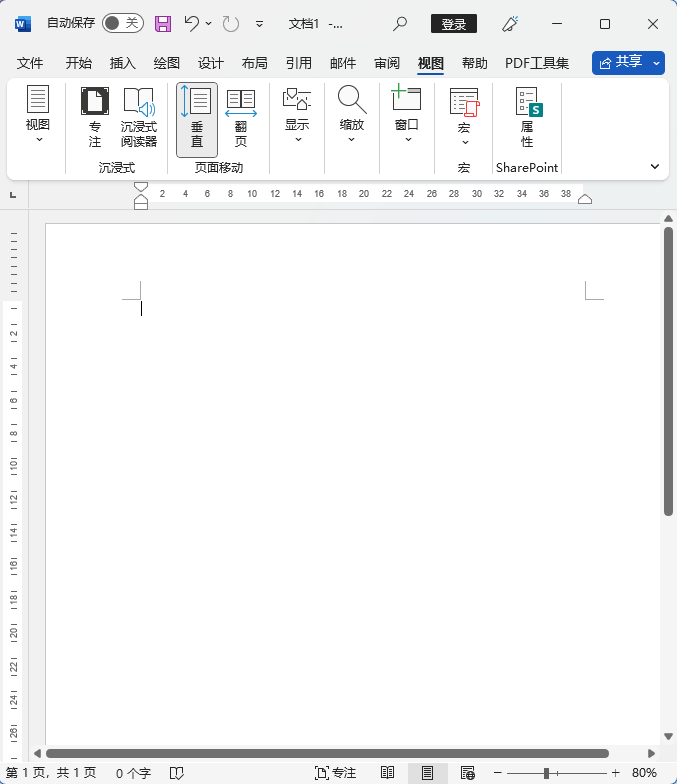
Task: Open Customize Quick Access Toolbar dropdown
Action: coord(259,24)
